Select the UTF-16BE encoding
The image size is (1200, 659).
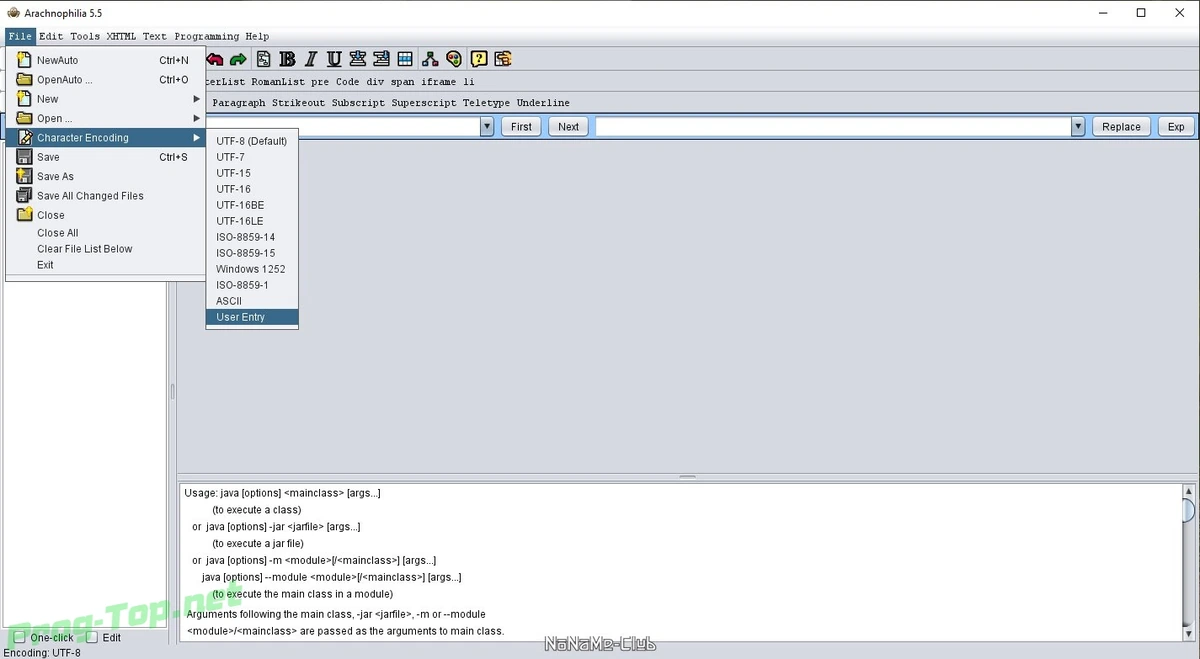click(x=252, y=205)
